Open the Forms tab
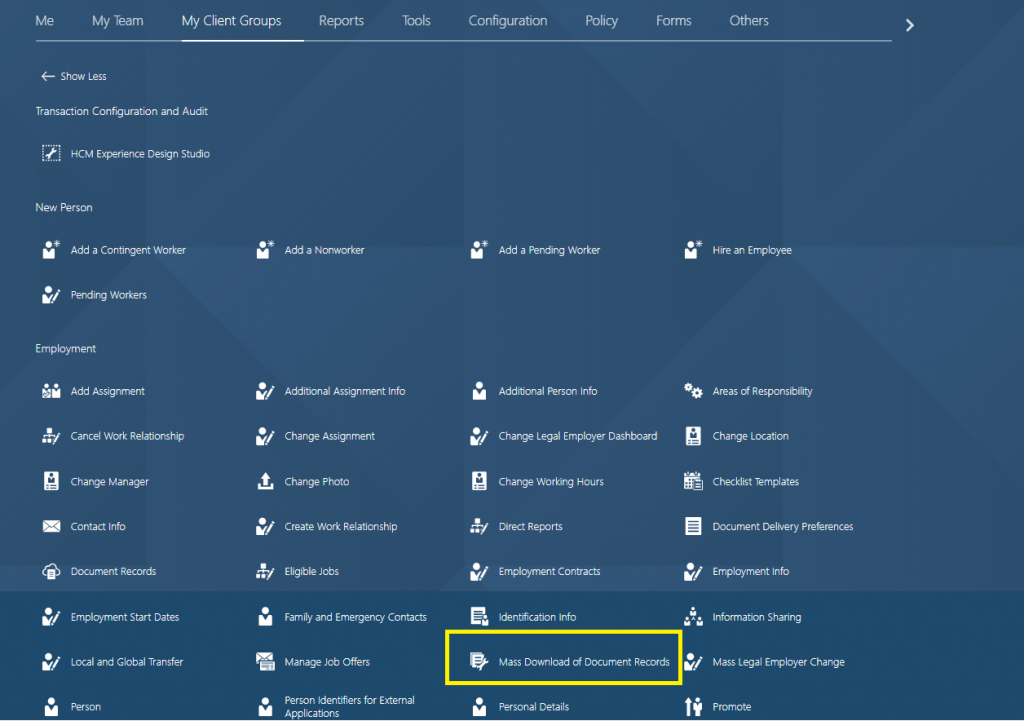The image size is (1024, 721). [x=673, y=20]
